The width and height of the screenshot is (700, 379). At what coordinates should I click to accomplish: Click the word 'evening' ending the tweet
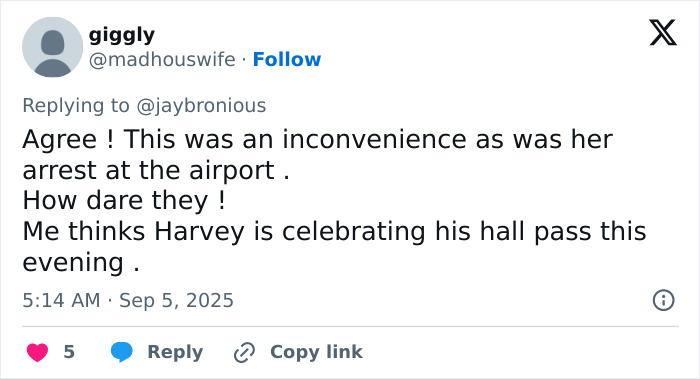point(73,262)
